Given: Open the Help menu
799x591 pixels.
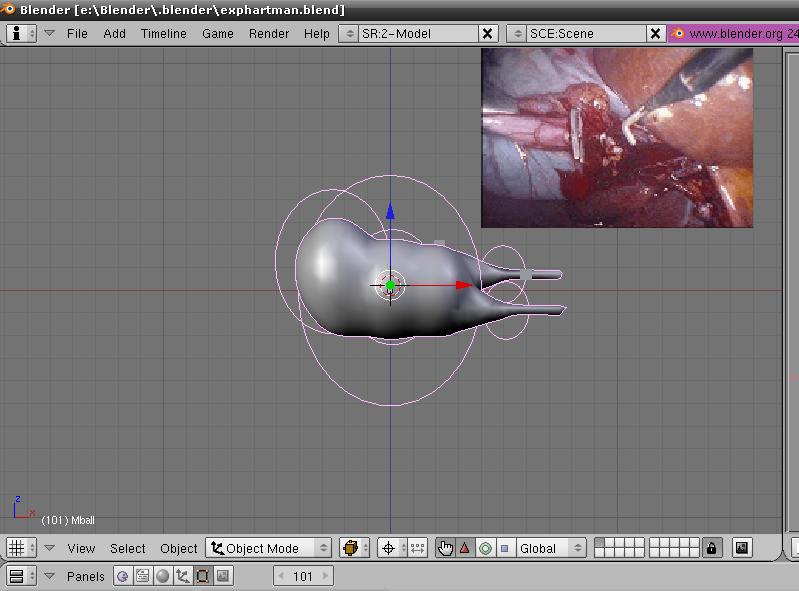Looking at the screenshot, I should (316, 34).
